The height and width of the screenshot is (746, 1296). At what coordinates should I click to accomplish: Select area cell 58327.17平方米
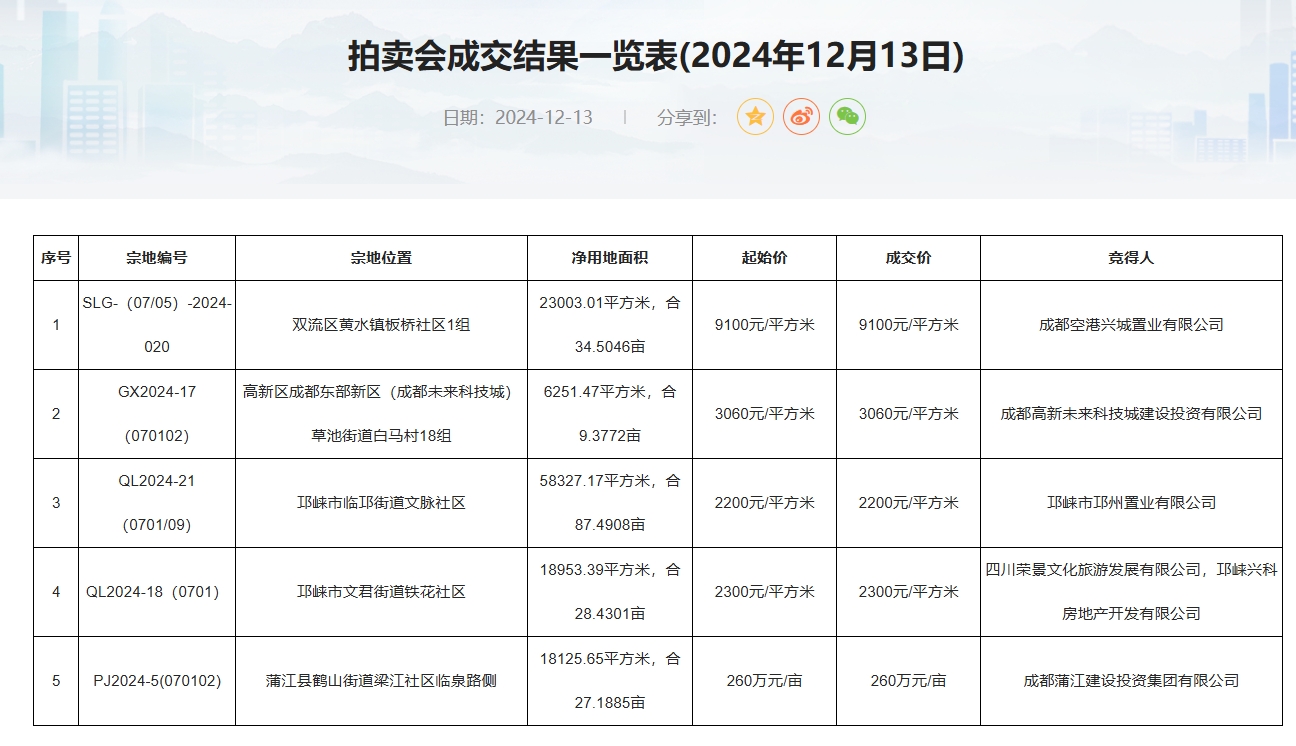point(610,503)
